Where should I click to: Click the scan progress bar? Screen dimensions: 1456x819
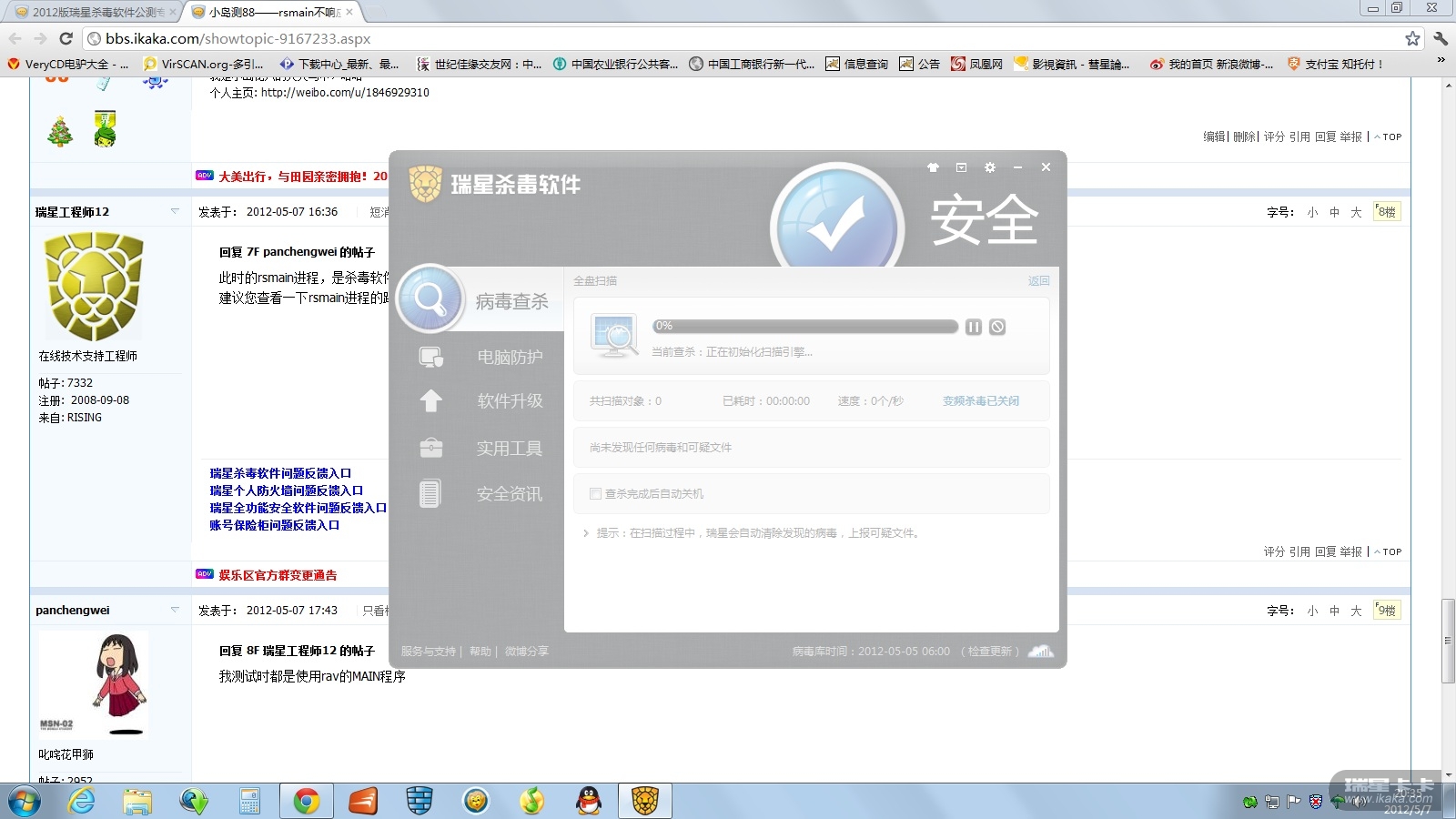(805, 326)
